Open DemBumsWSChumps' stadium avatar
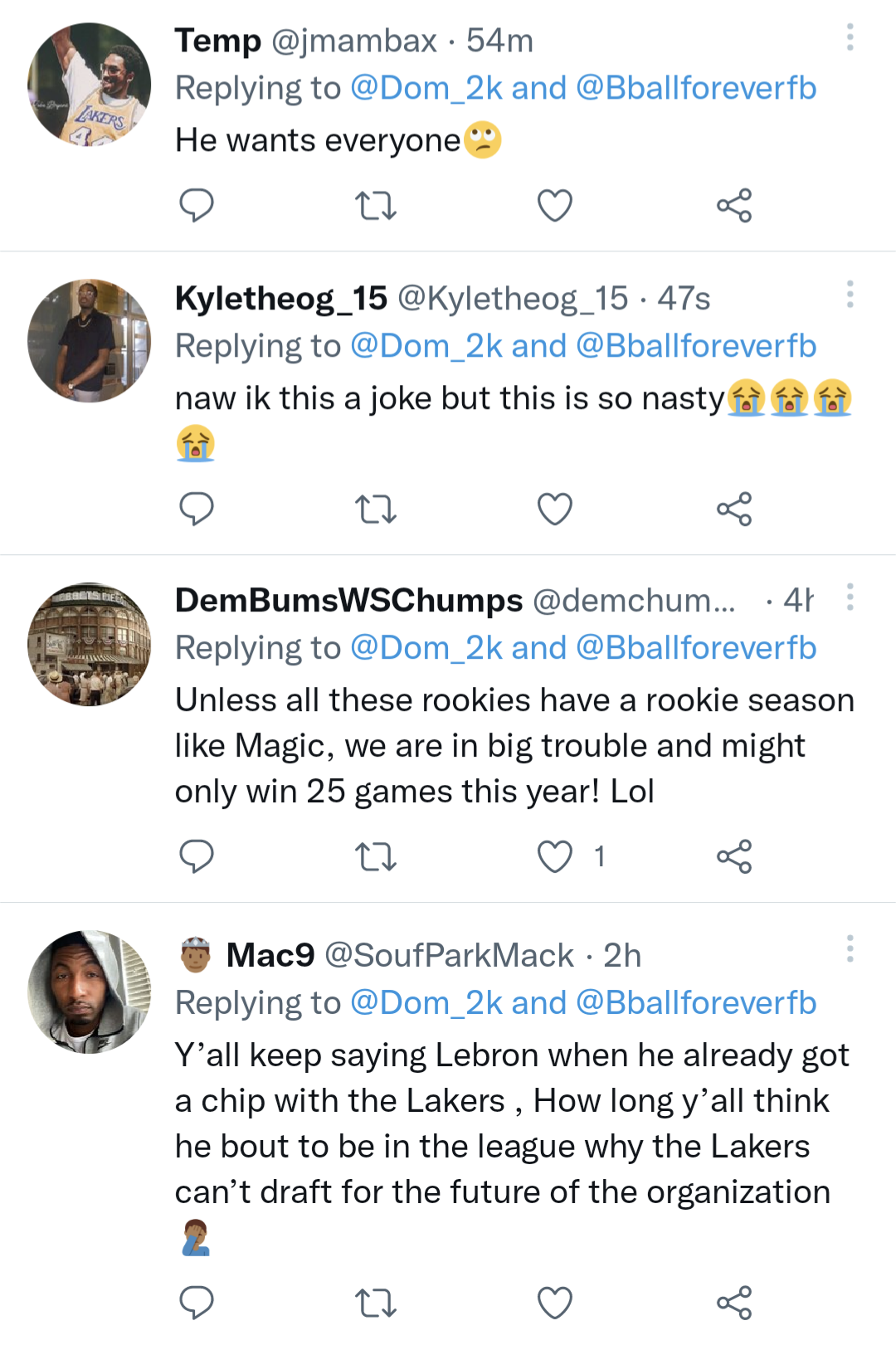Image resolution: width=896 pixels, height=1345 pixels. [90, 644]
